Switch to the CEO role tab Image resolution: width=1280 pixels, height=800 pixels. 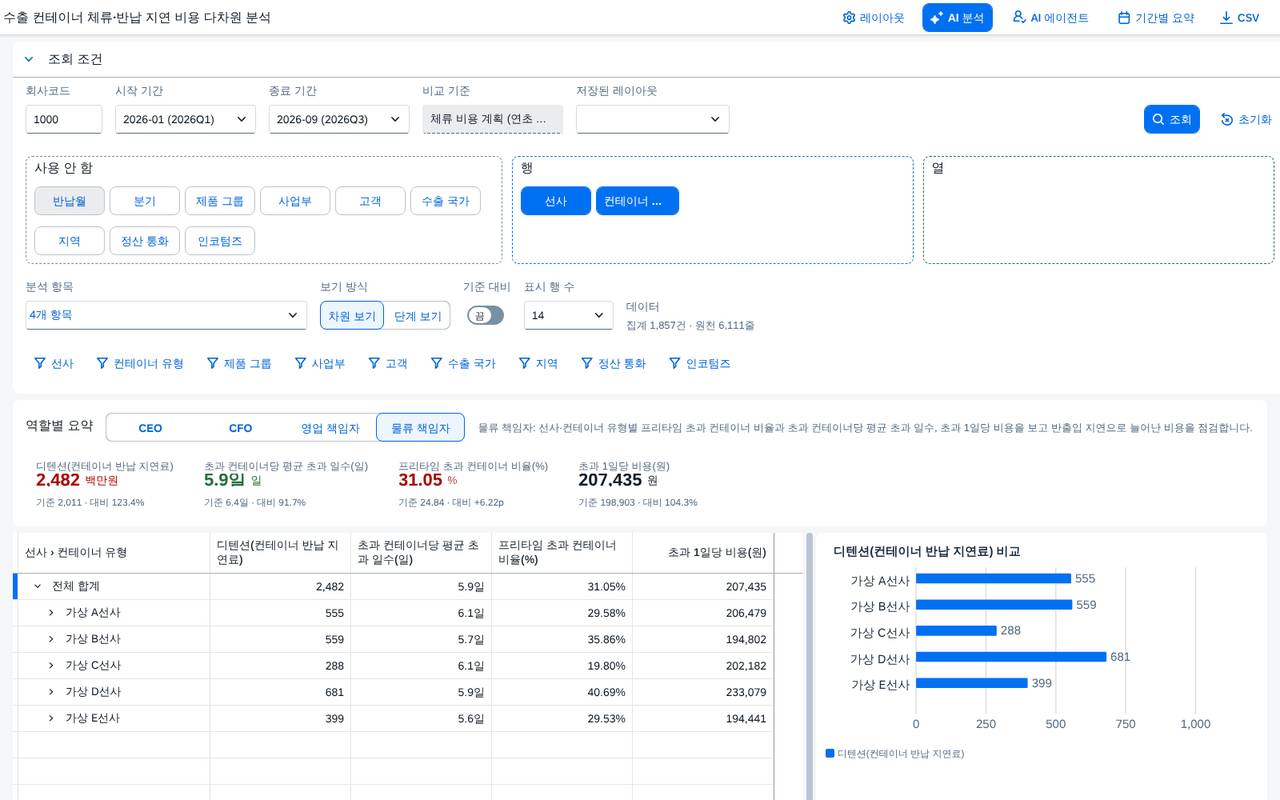tap(150, 428)
